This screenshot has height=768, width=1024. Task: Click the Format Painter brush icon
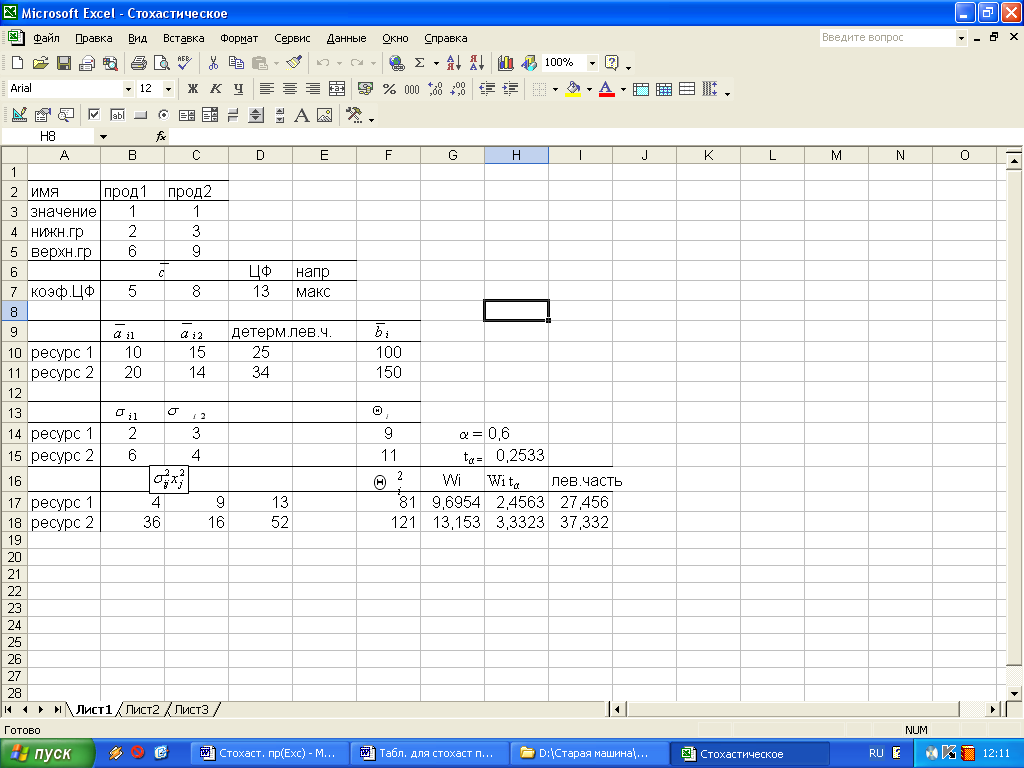pos(295,63)
